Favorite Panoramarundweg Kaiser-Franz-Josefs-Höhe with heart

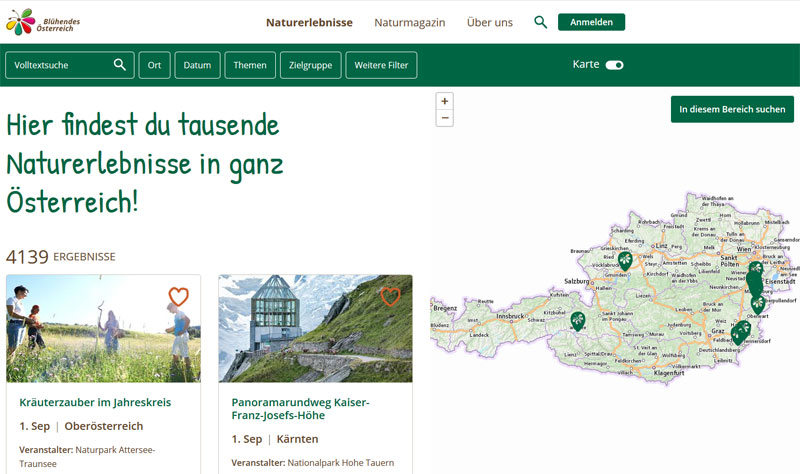point(390,296)
